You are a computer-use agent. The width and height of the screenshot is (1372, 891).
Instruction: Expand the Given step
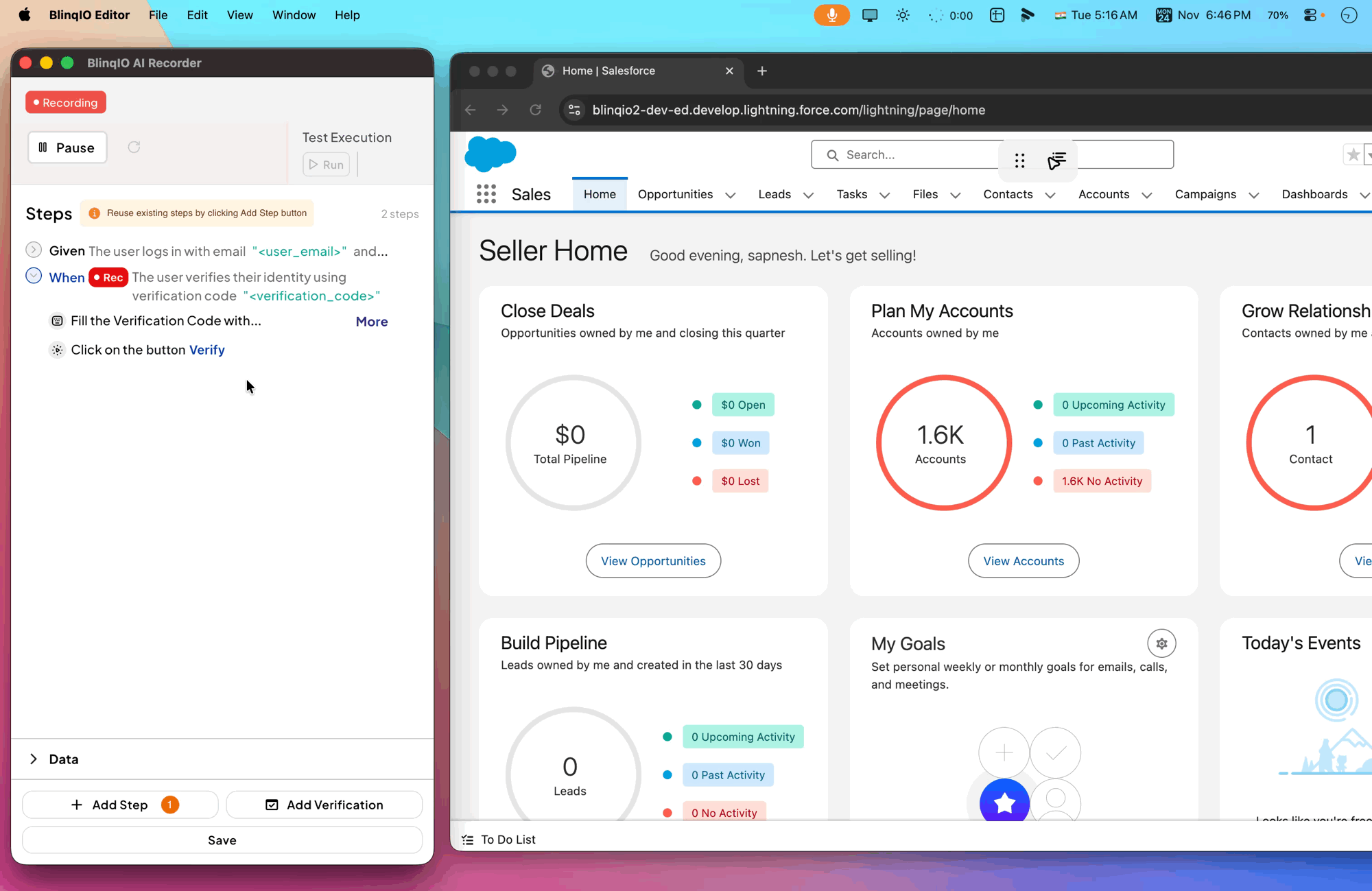coord(34,250)
